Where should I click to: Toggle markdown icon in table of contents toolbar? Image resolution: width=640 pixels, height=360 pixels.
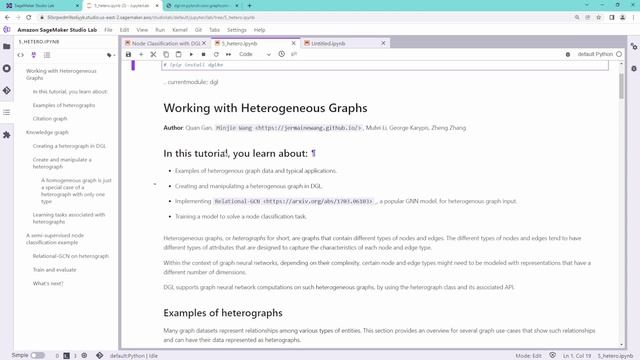pyautogui.click(x=33, y=55)
